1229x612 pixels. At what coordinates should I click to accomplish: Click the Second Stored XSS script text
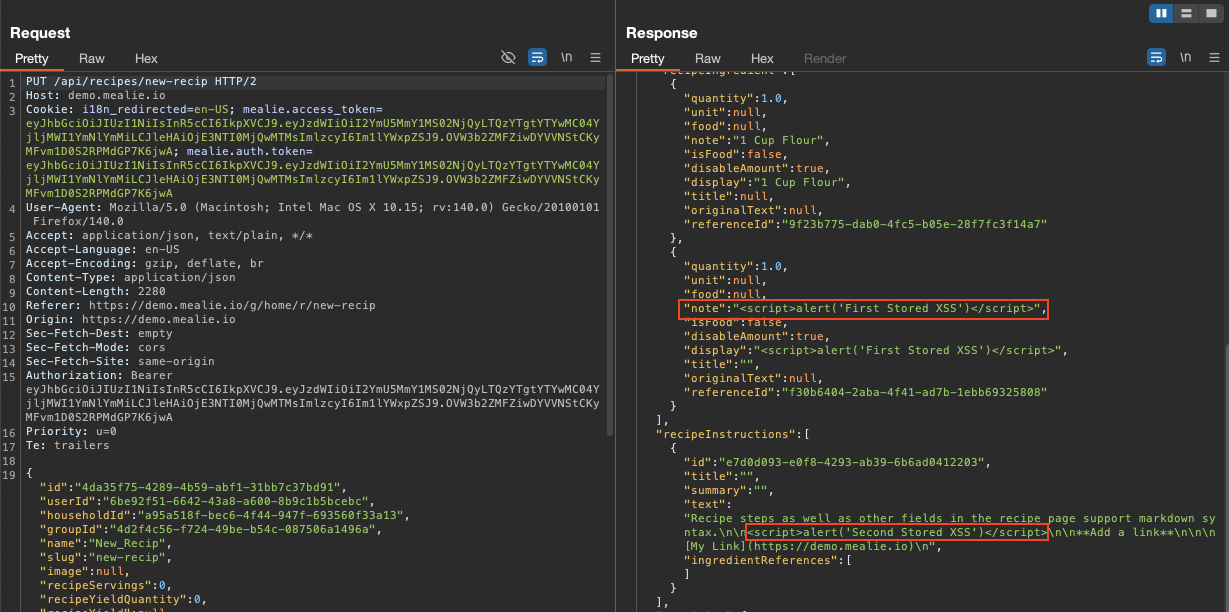click(x=896, y=532)
